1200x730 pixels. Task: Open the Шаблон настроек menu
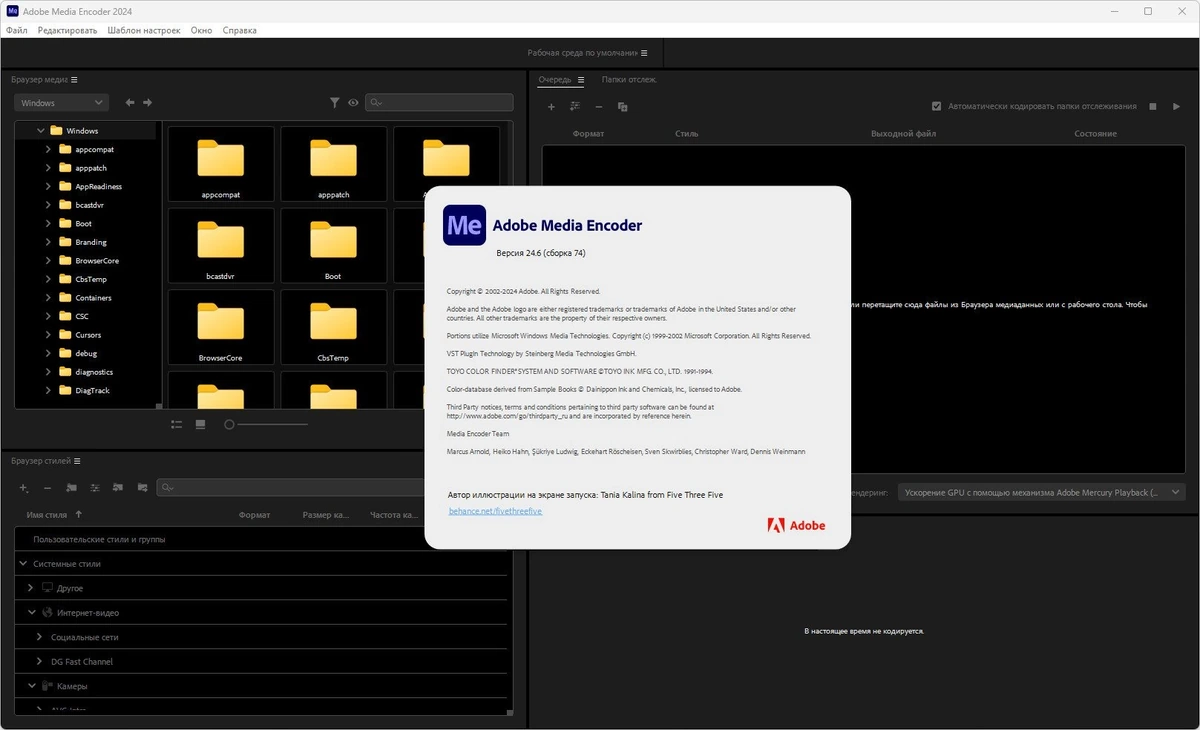coord(144,30)
